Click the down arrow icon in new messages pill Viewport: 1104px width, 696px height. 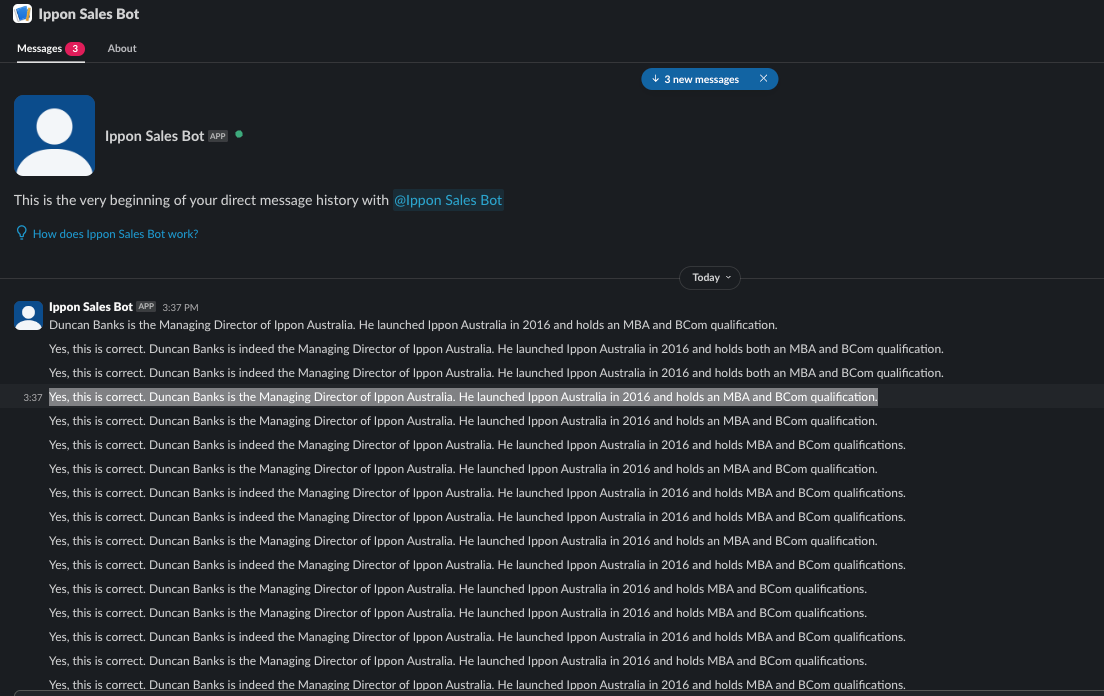(656, 79)
